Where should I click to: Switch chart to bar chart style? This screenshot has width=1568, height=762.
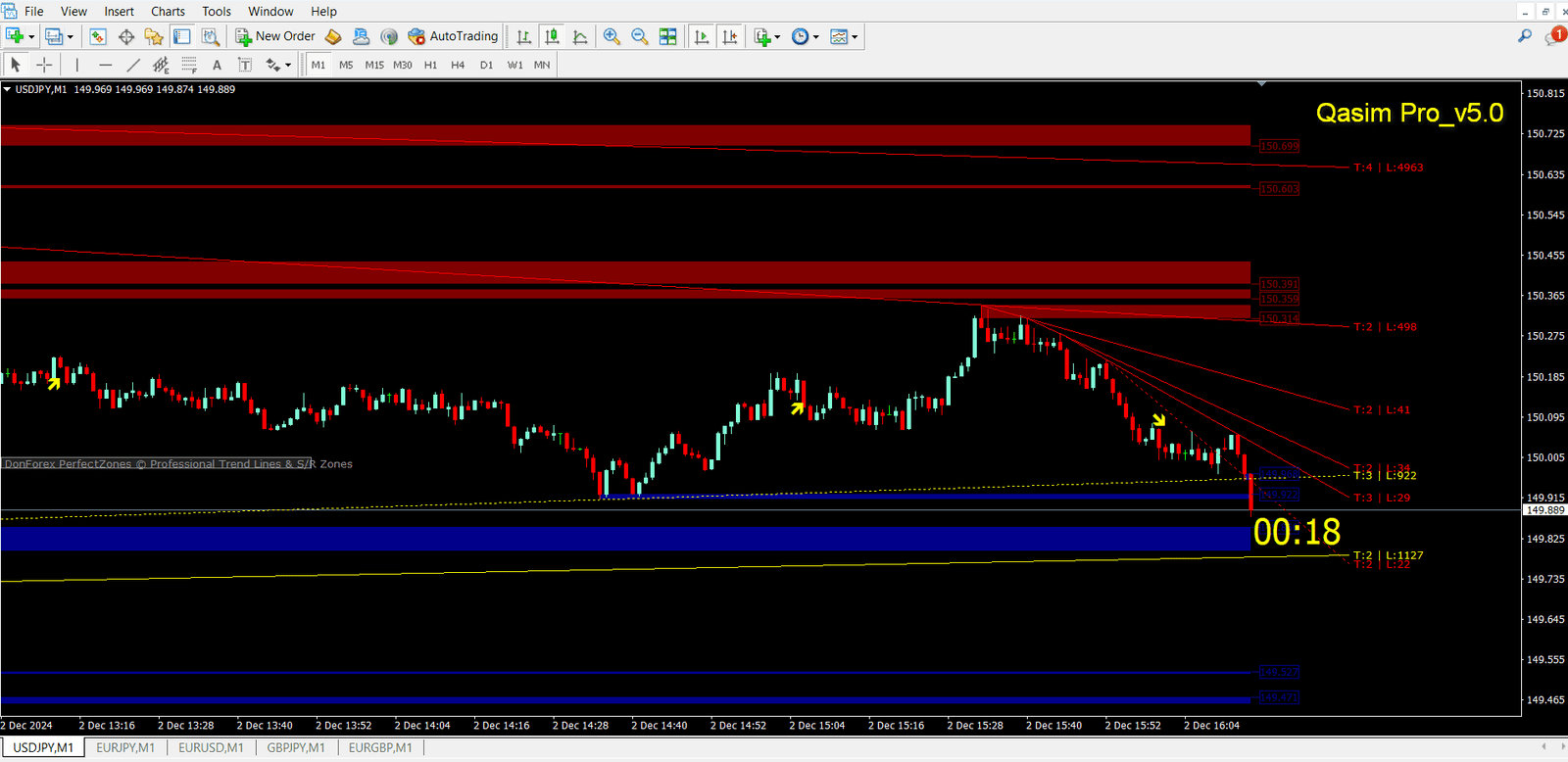pos(524,36)
